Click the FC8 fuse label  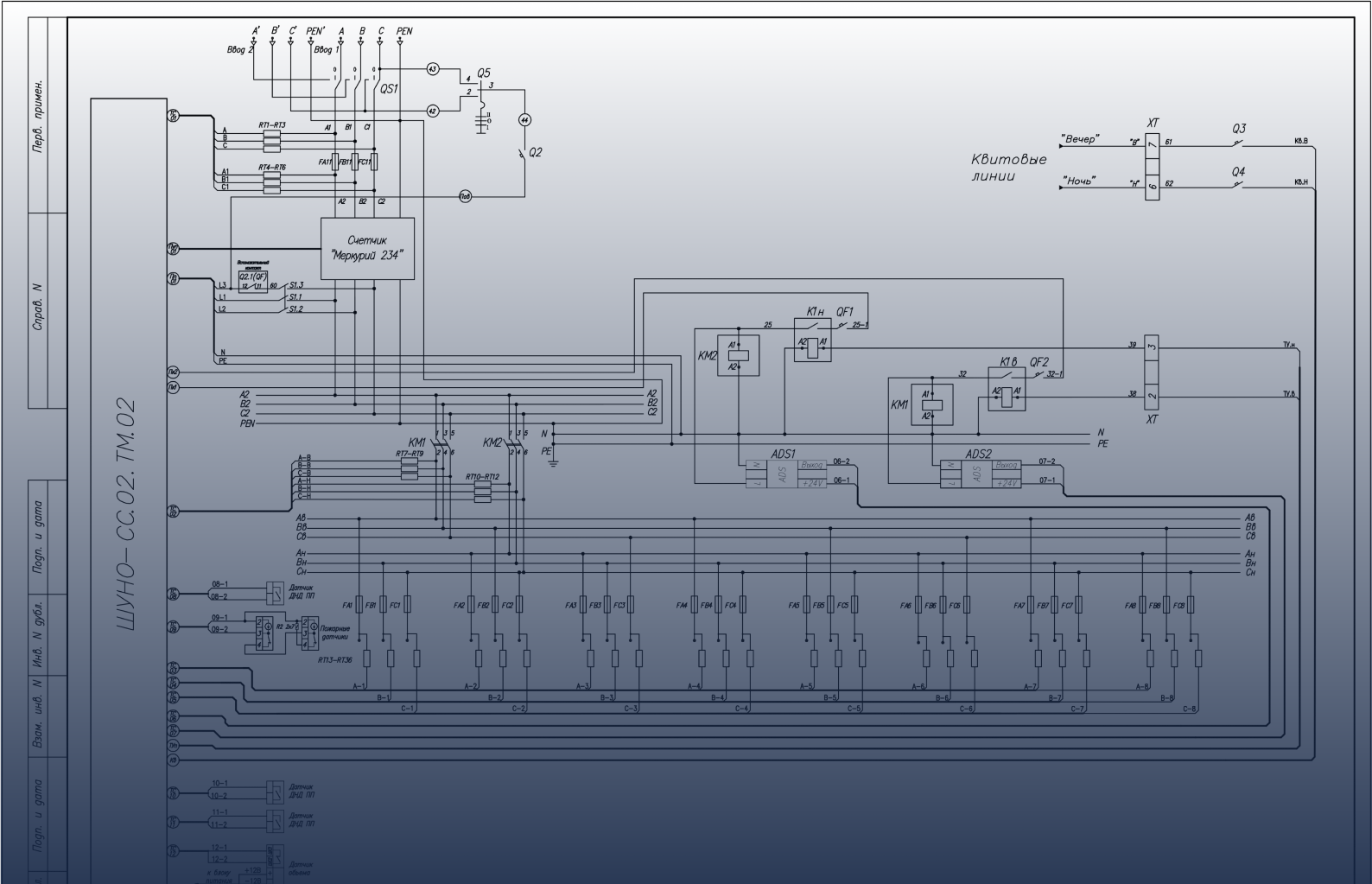tap(1178, 605)
